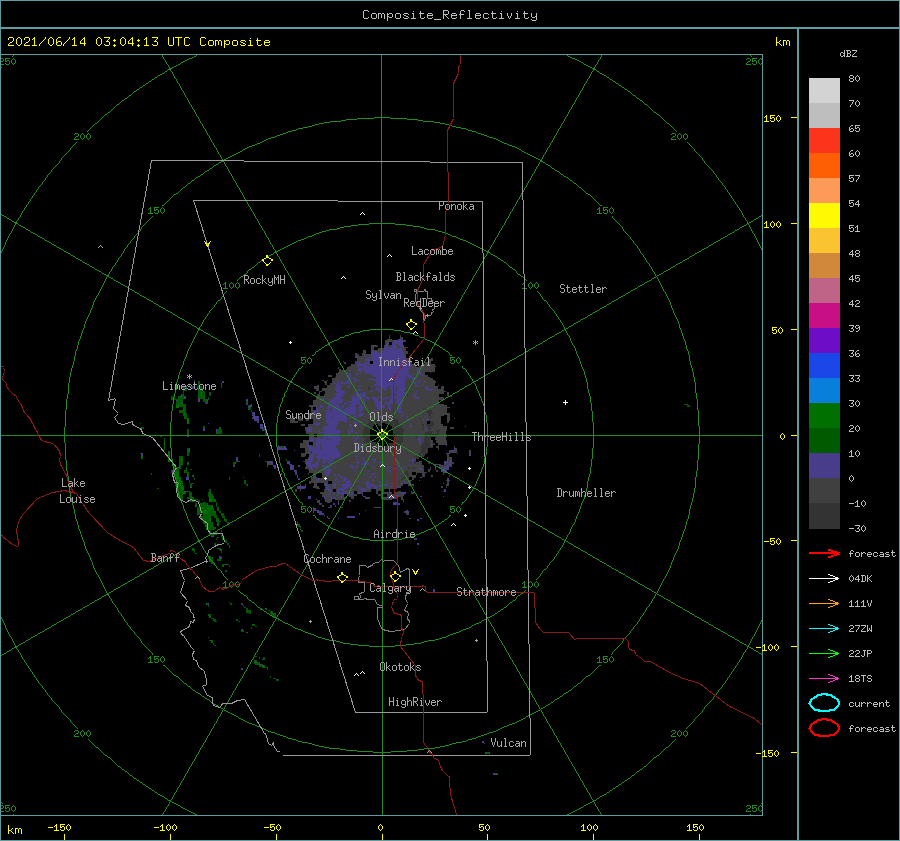Click the Blackfalds label

point(425,277)
